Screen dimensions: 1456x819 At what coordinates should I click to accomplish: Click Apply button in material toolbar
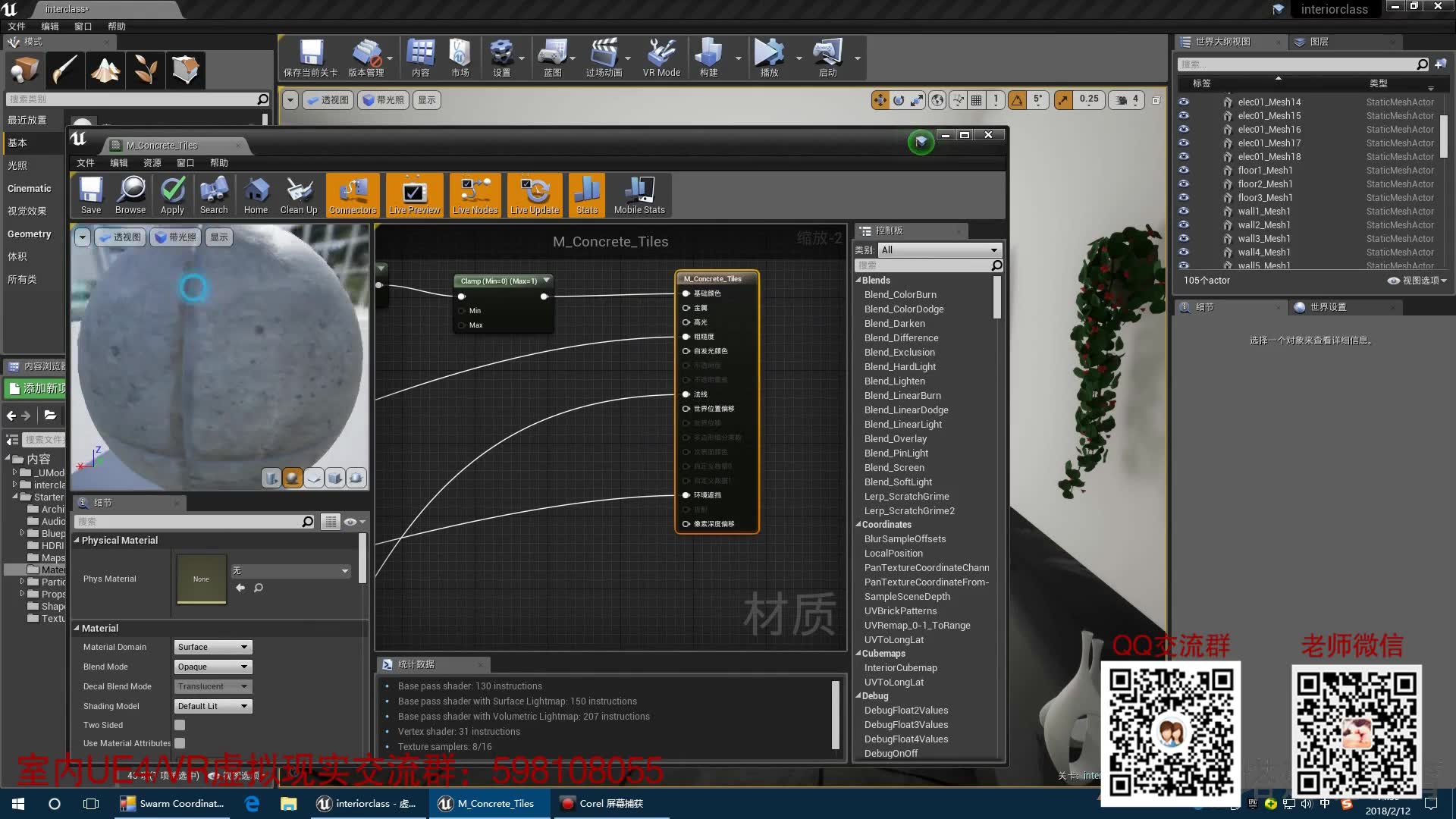pyautogui.click(x=171, y=195)
